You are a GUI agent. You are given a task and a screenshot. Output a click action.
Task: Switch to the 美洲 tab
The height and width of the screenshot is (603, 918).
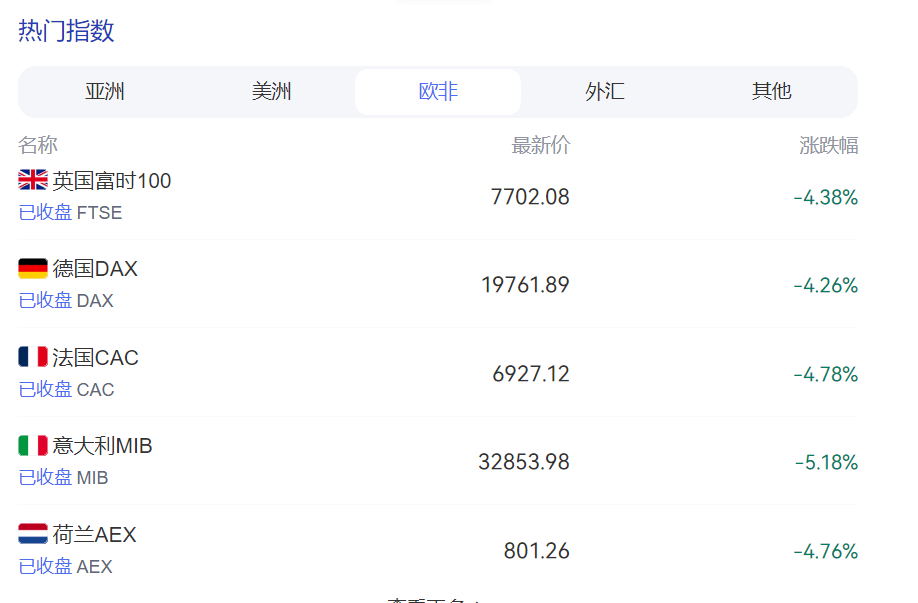tap(271, 91)
